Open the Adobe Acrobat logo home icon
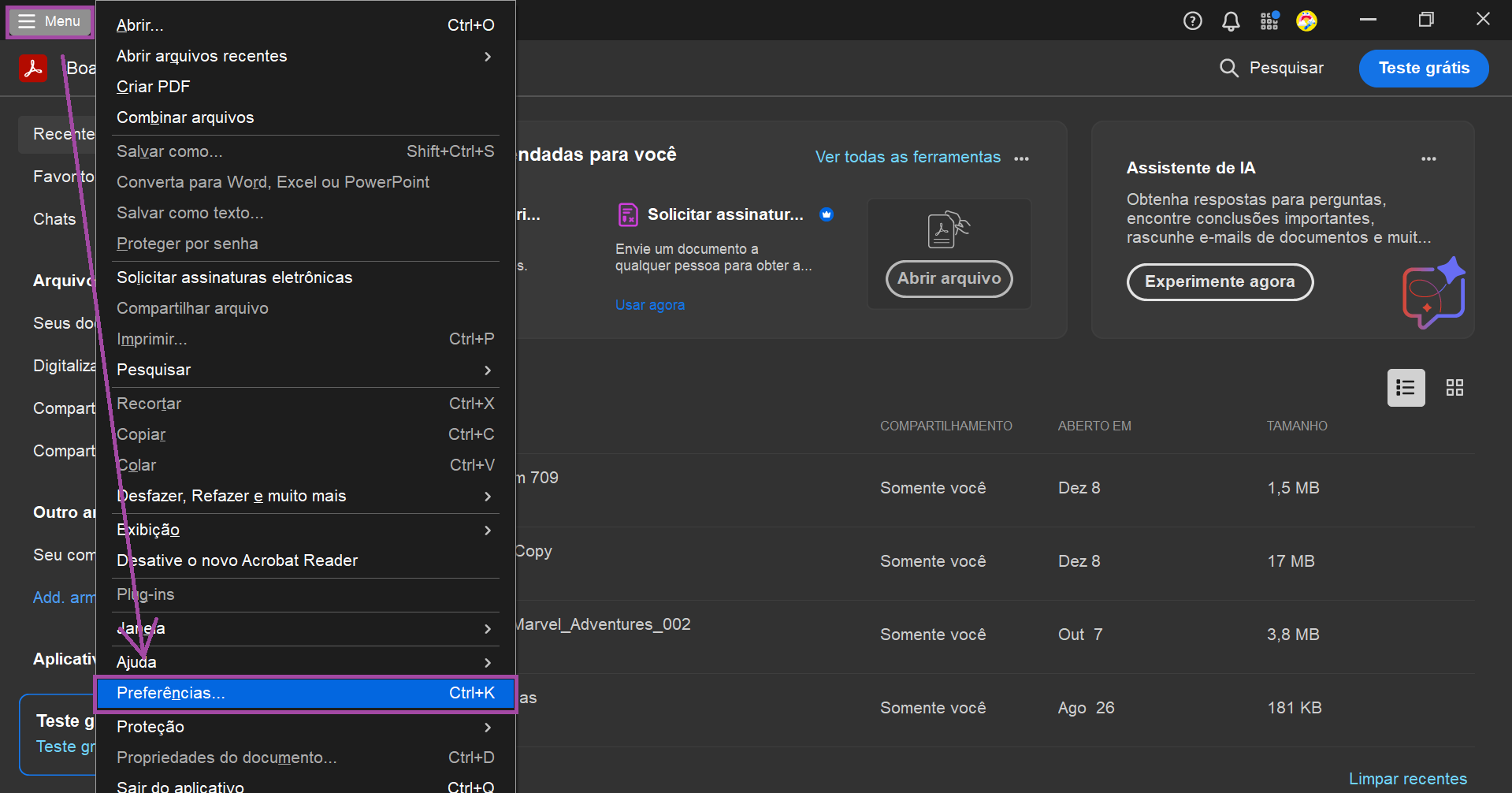Screen dimensions: 1512x793 pyautogui.click(x=32, y=68)
